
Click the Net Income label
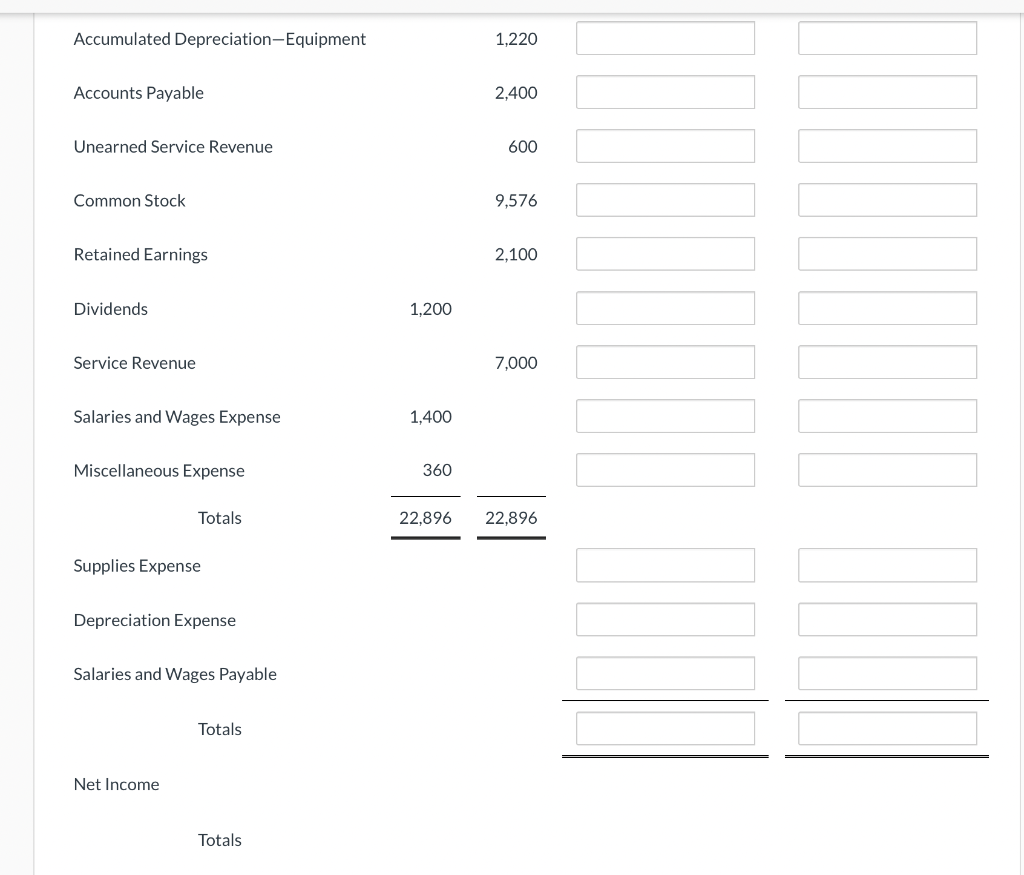116,784
